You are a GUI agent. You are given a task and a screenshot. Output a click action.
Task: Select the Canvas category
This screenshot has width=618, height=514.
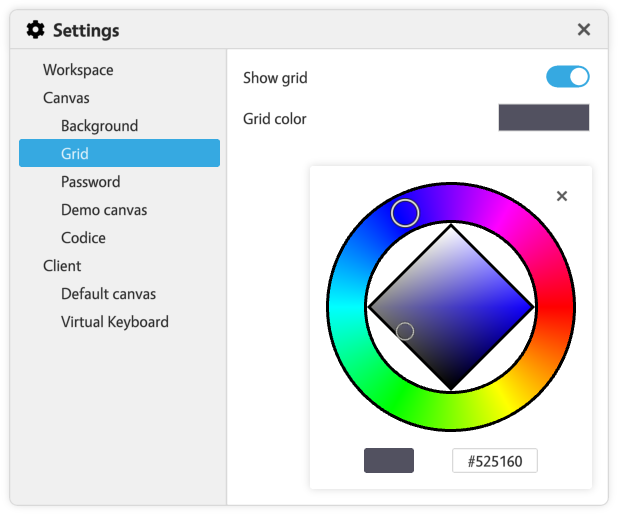coord(66,98)
